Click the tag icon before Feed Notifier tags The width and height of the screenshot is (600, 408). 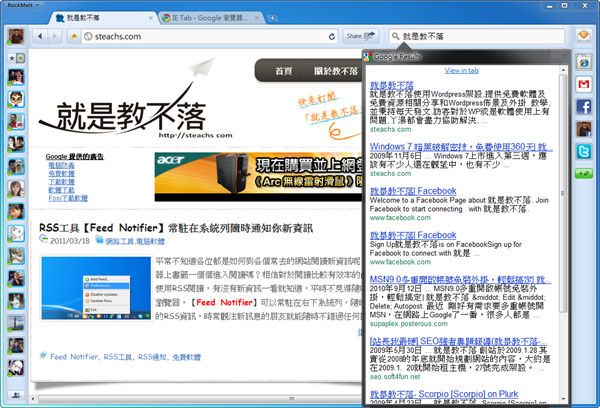(44, 355)
